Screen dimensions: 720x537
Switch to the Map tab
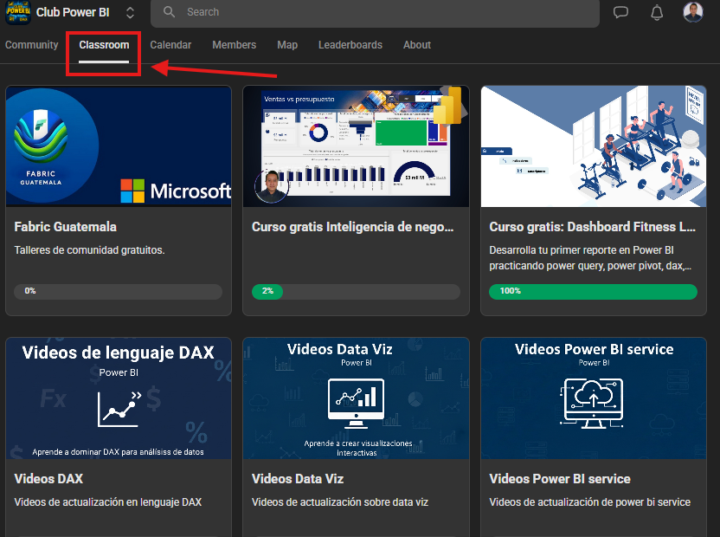click(287, 45)
